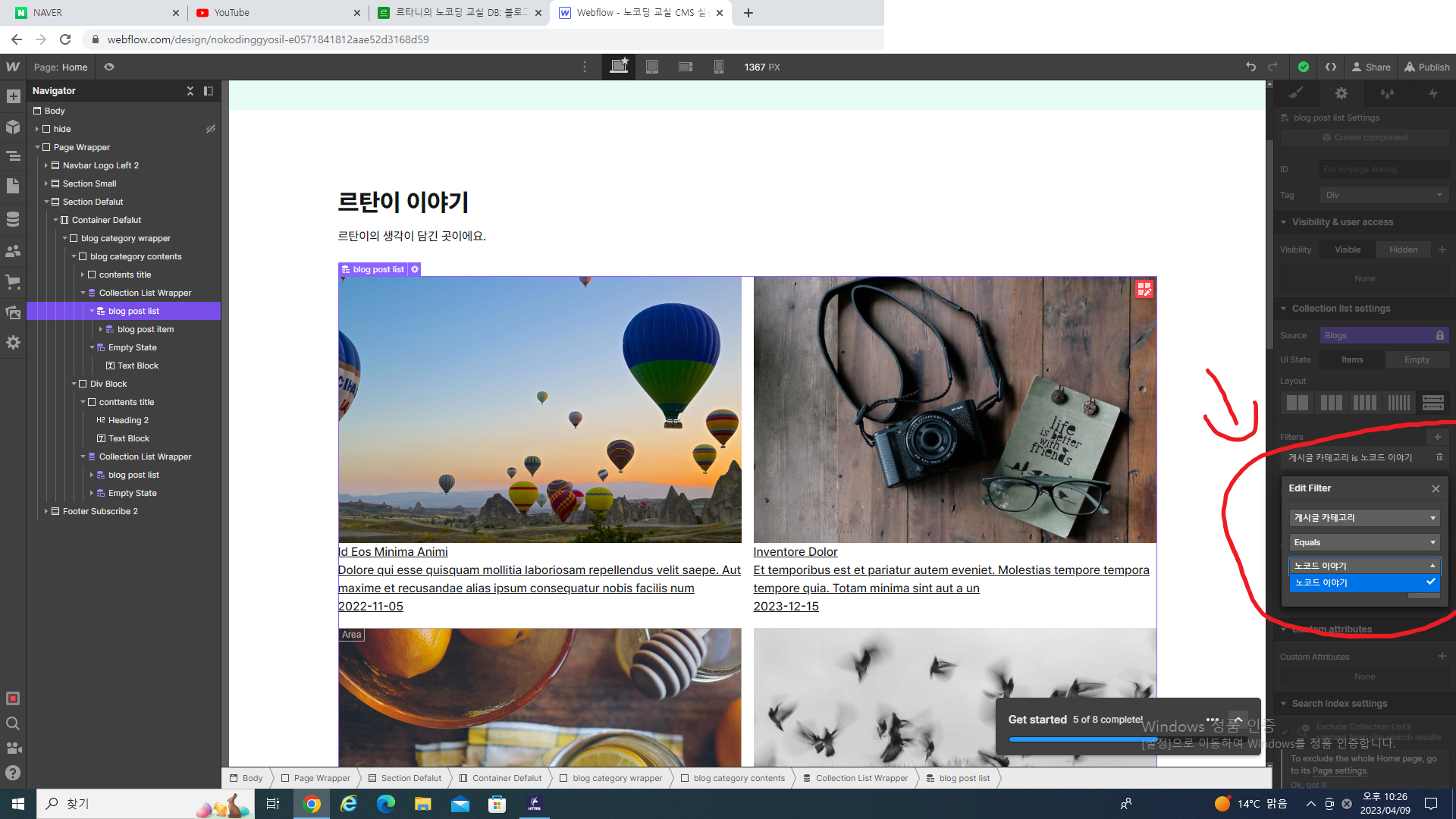
Task: Switch UI State to Items
Action: 1352,359
